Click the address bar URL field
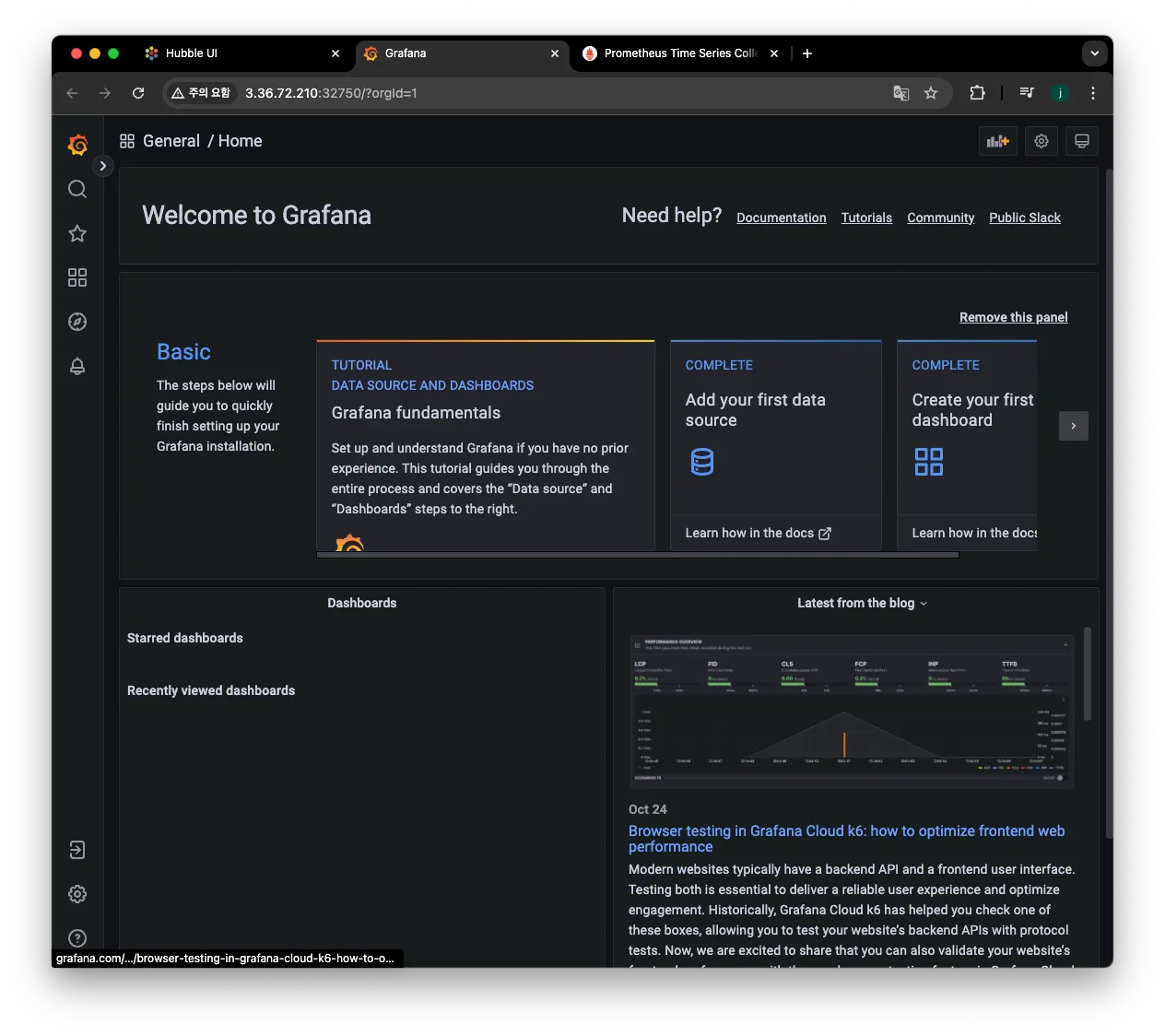 pos(558,93)
